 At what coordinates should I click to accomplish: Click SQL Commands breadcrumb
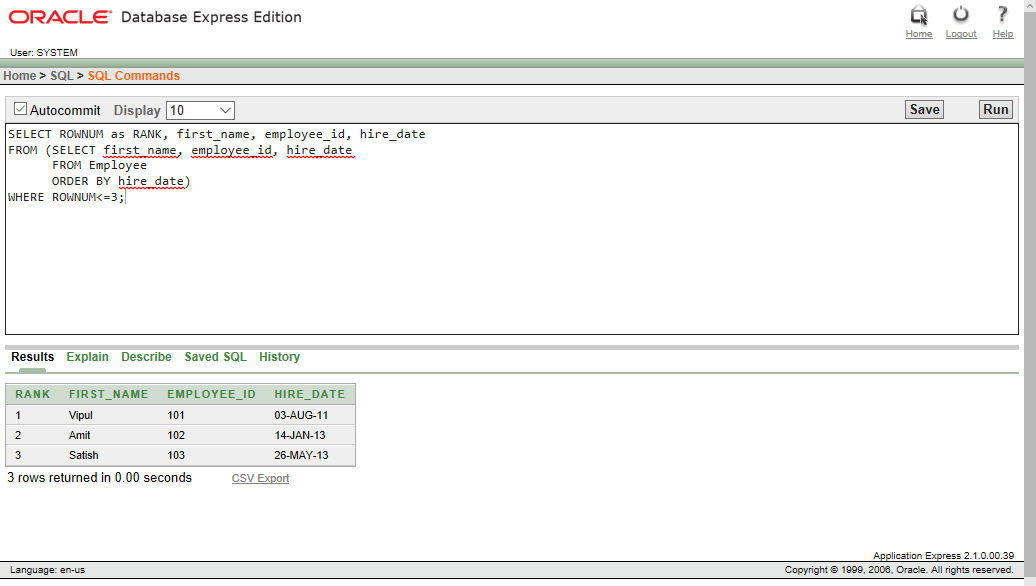coord(133,75)
